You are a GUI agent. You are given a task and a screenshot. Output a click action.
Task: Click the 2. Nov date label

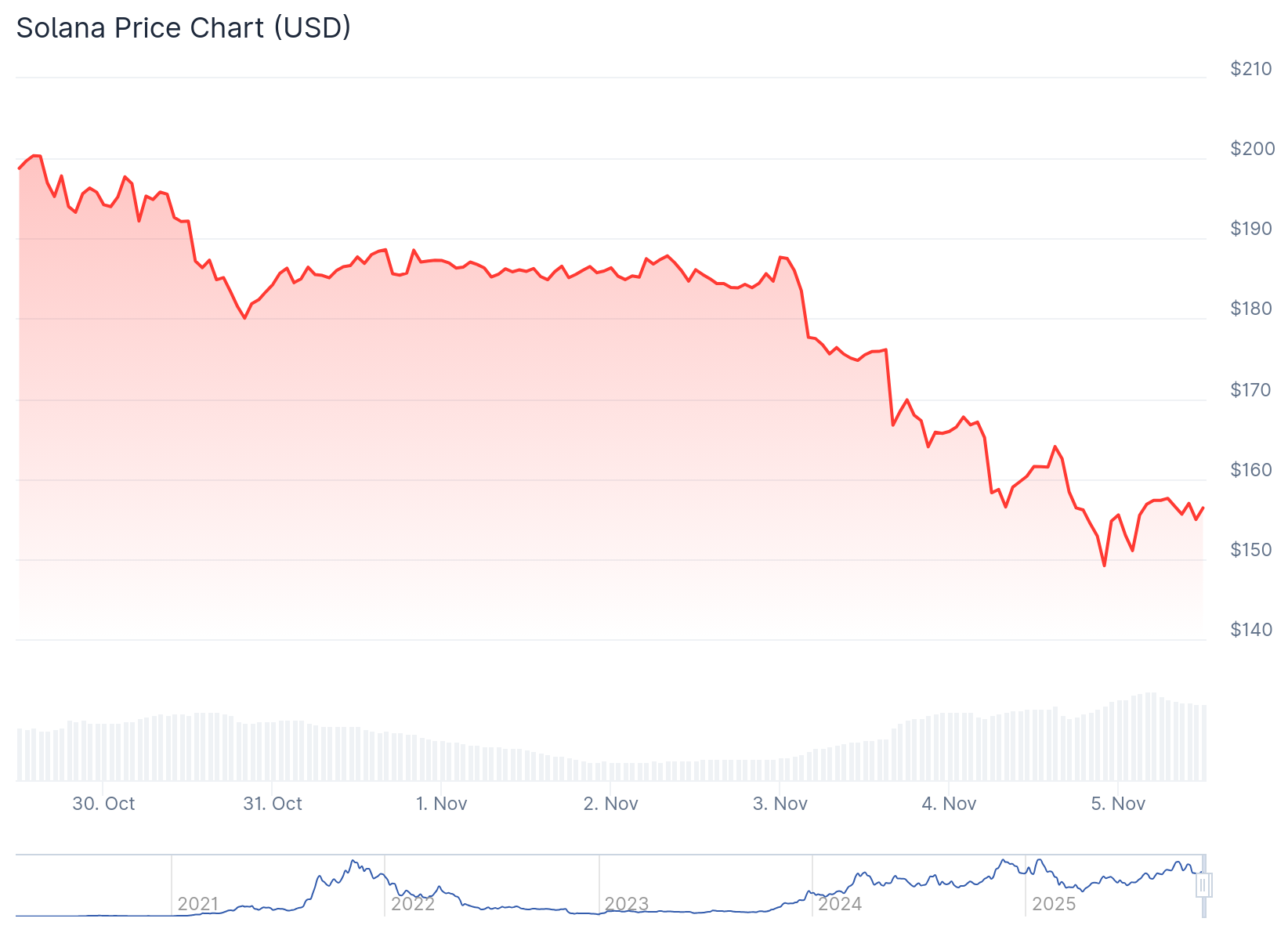(611, 804)
